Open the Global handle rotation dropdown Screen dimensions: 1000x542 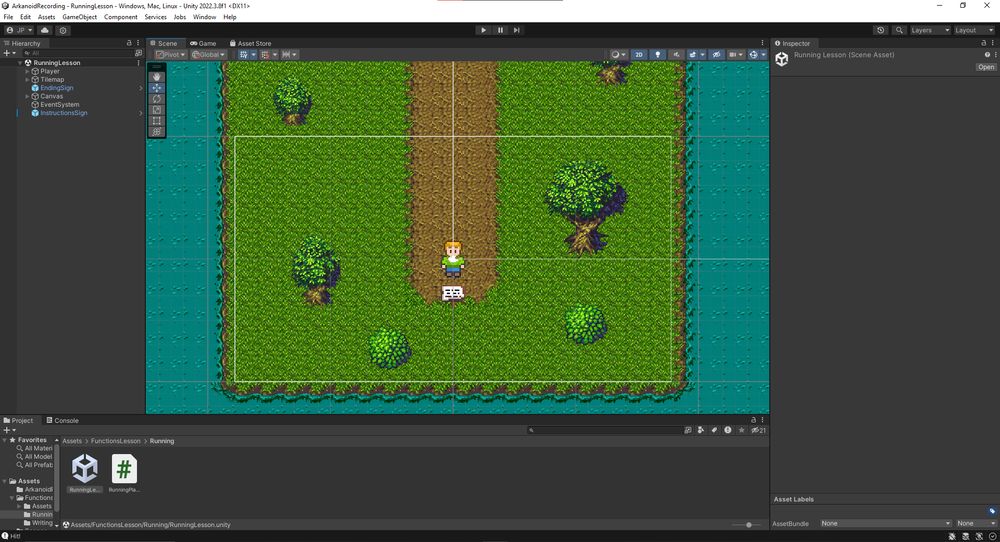click(x=209, y=55)
